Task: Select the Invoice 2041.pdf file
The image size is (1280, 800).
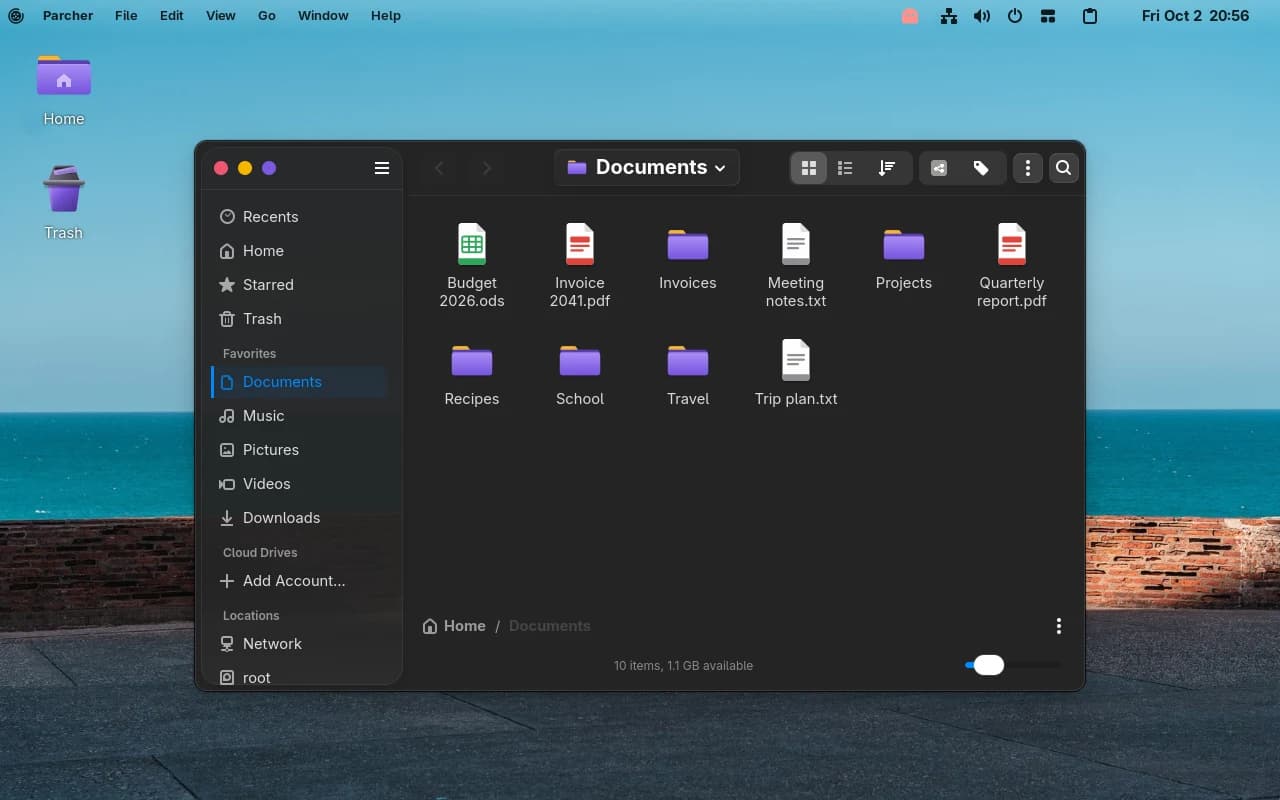Action: click(x=580, y=266)
